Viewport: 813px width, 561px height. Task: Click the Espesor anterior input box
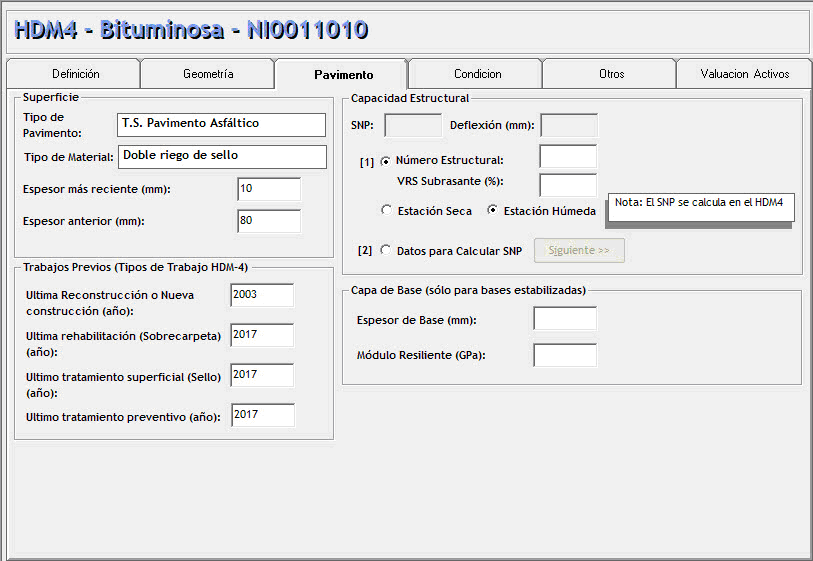pos(268,221)
